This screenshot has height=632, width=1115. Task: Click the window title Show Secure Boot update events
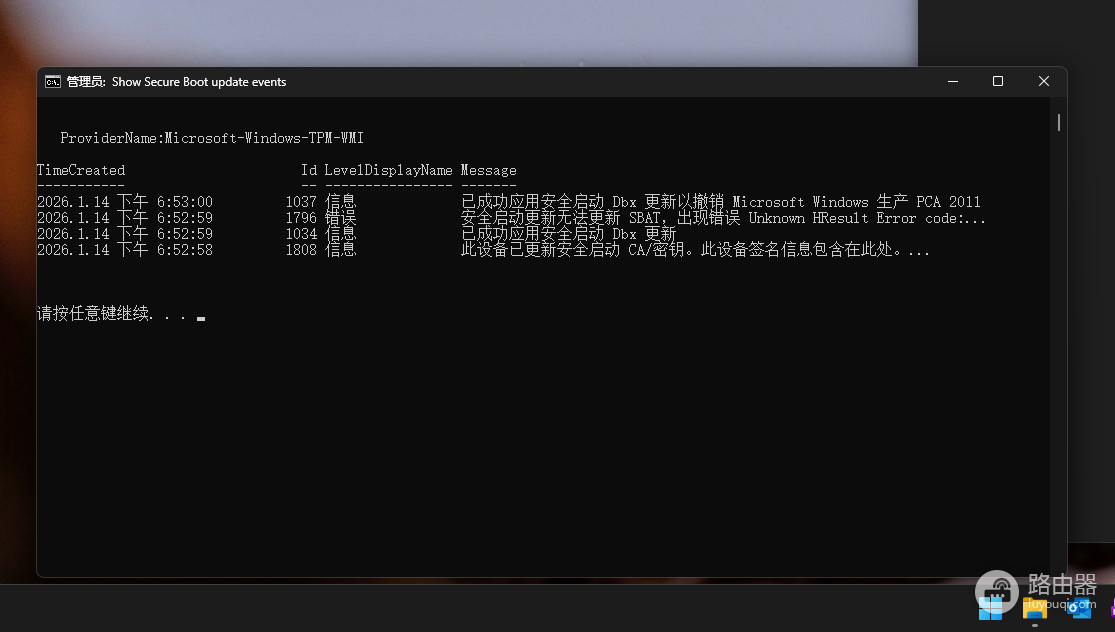(x=199, y=82)
